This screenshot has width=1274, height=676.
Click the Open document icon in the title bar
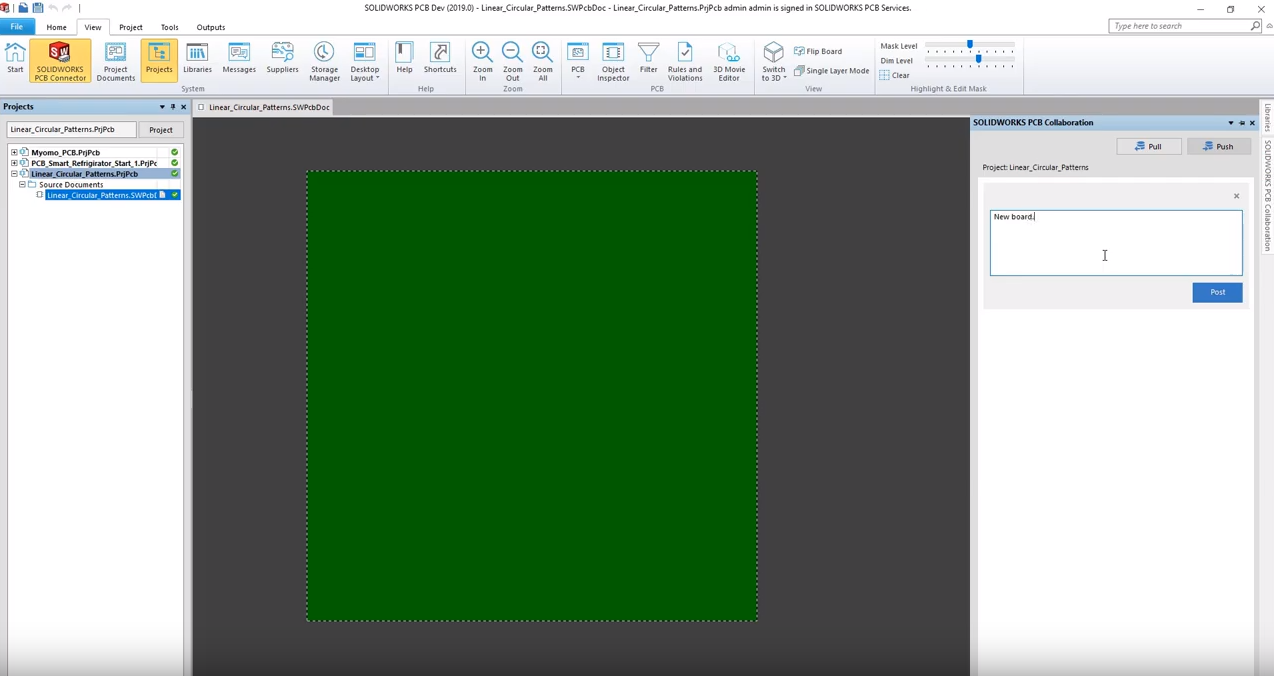(x=23, y=8)
